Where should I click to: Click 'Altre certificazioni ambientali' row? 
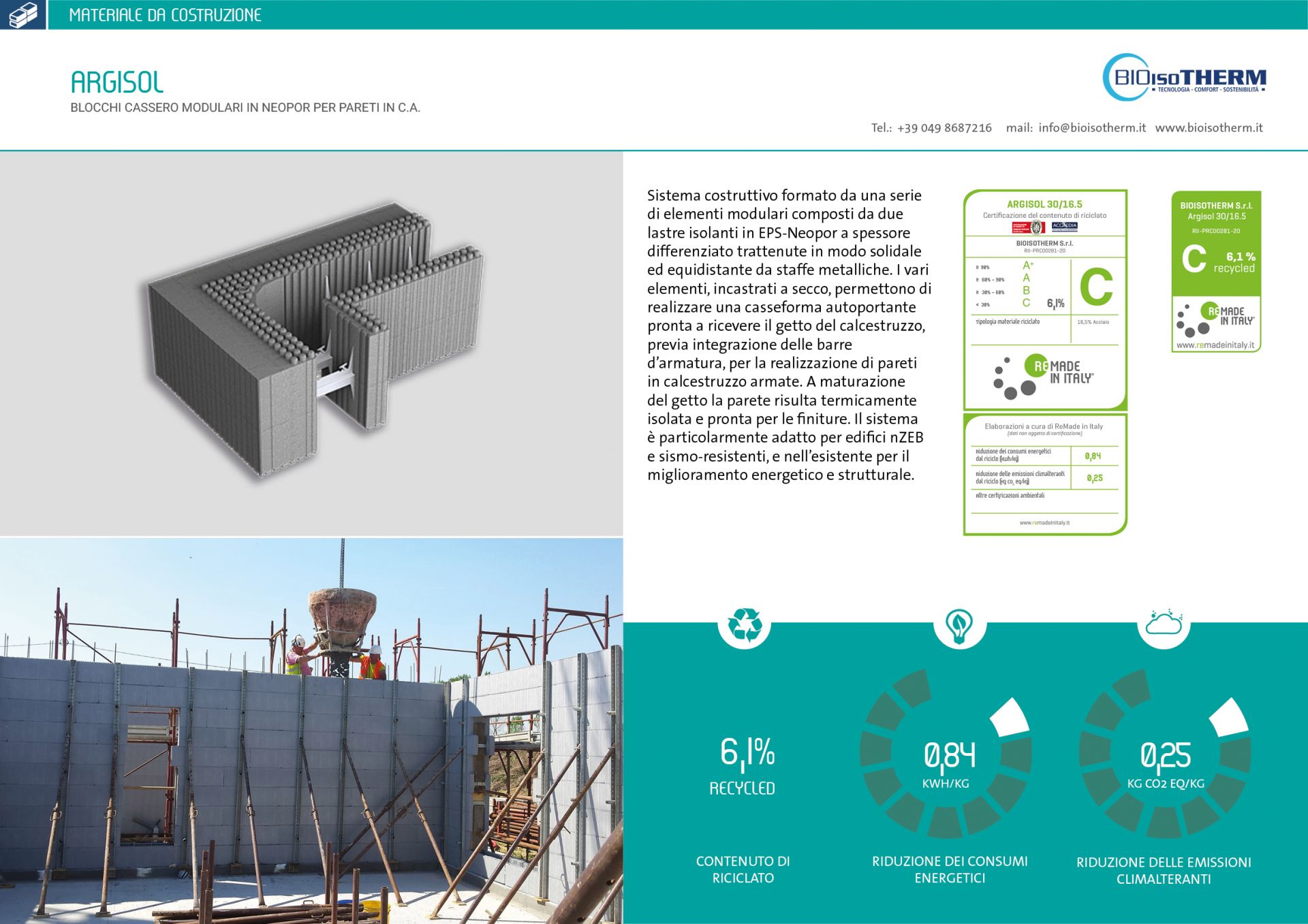point(1010,496)
